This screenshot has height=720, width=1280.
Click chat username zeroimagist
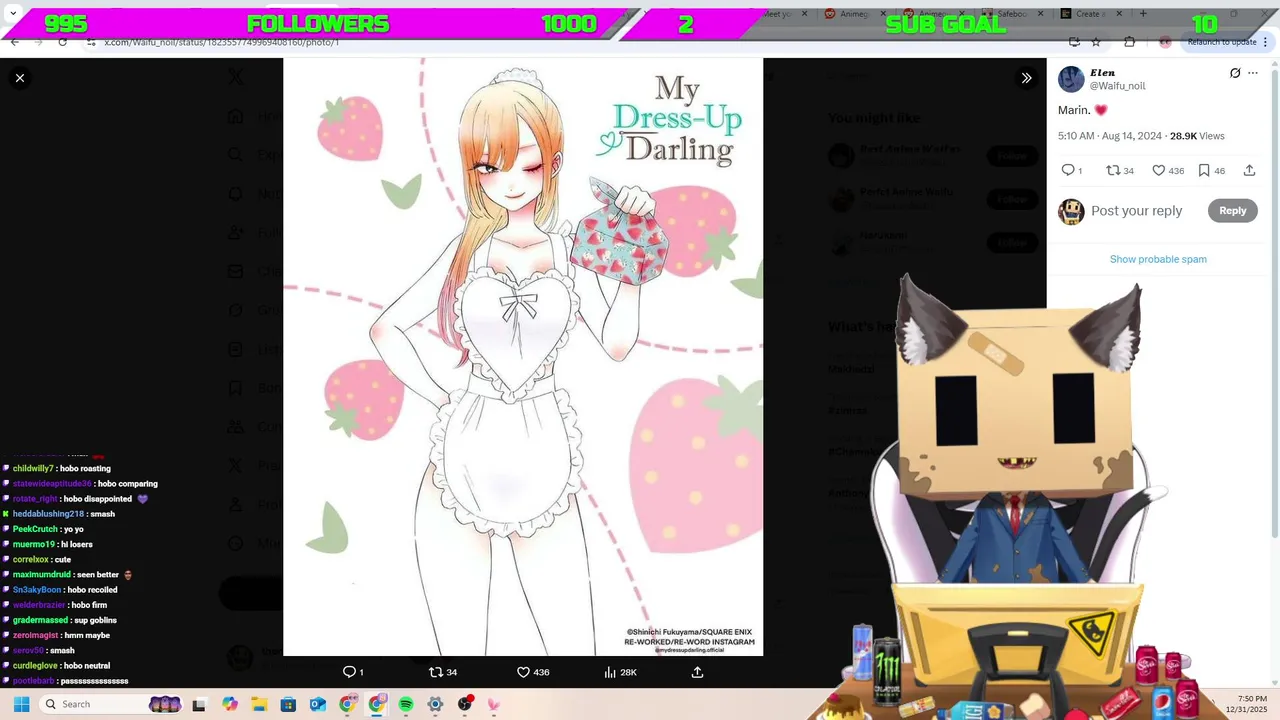(x=36, y=635)
